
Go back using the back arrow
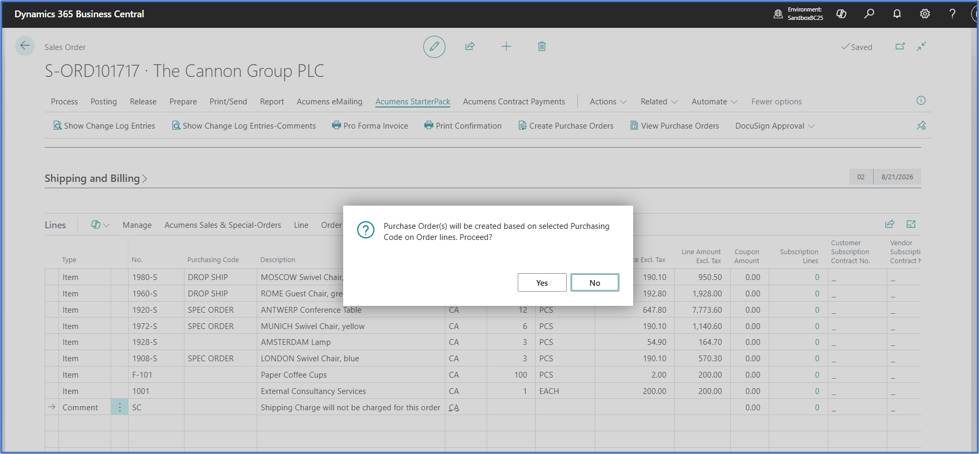(x=25, y=46)
